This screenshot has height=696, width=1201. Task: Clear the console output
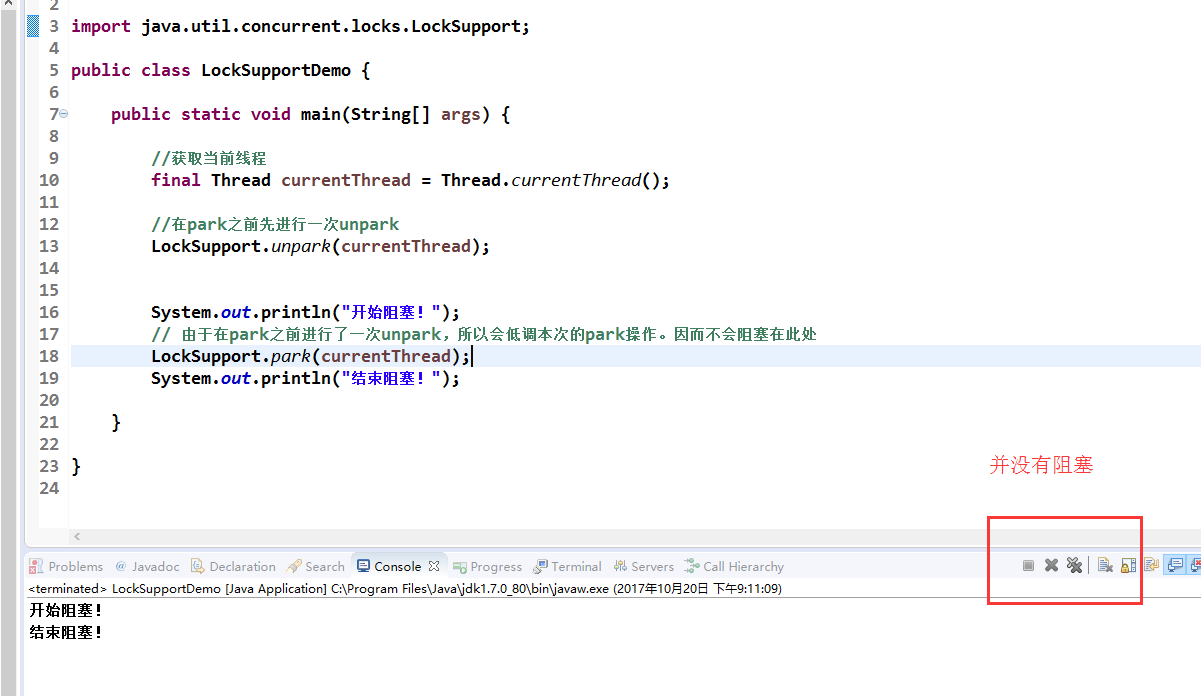point(1104,566)
